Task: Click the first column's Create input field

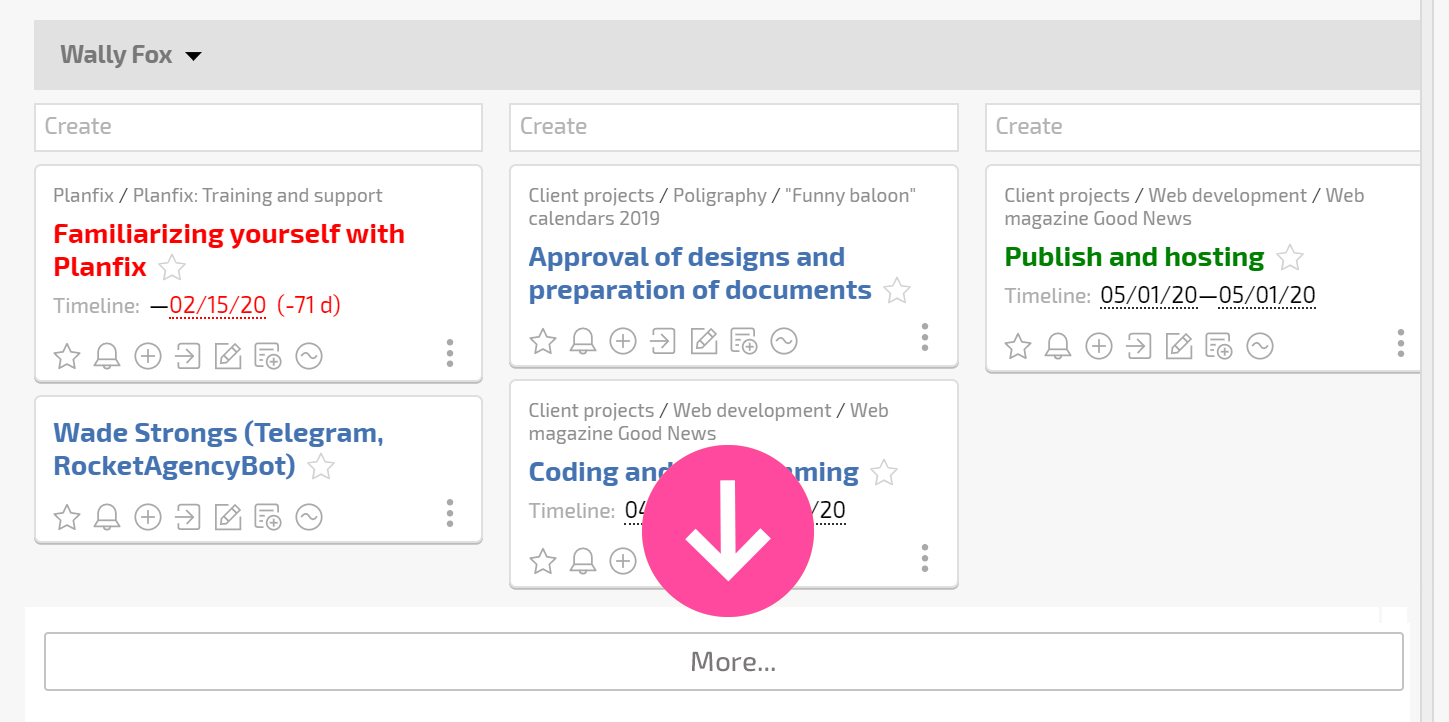Action: [x=258, y=127]
